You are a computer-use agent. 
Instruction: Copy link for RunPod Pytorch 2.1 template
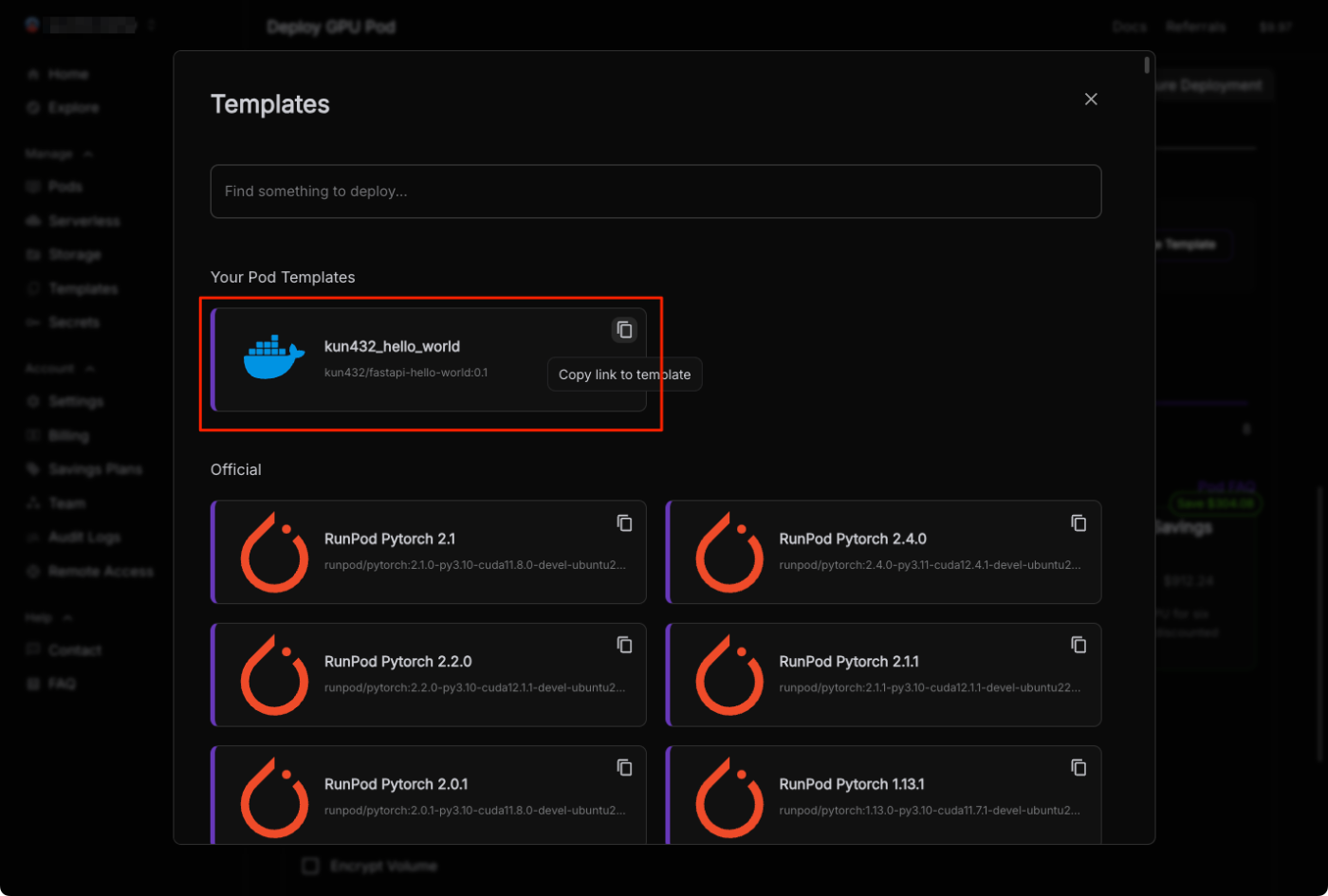click(x=624, y=522)
